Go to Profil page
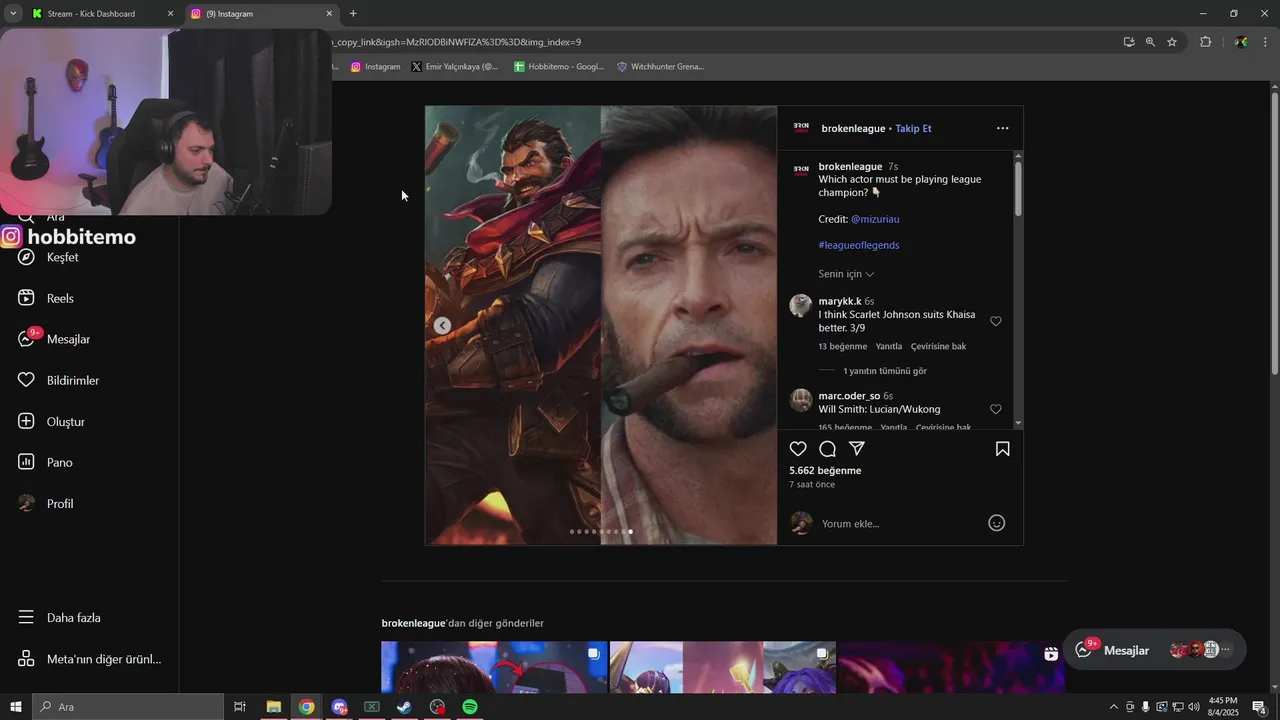Screen dimensions: 1280x720 [46, 503]
